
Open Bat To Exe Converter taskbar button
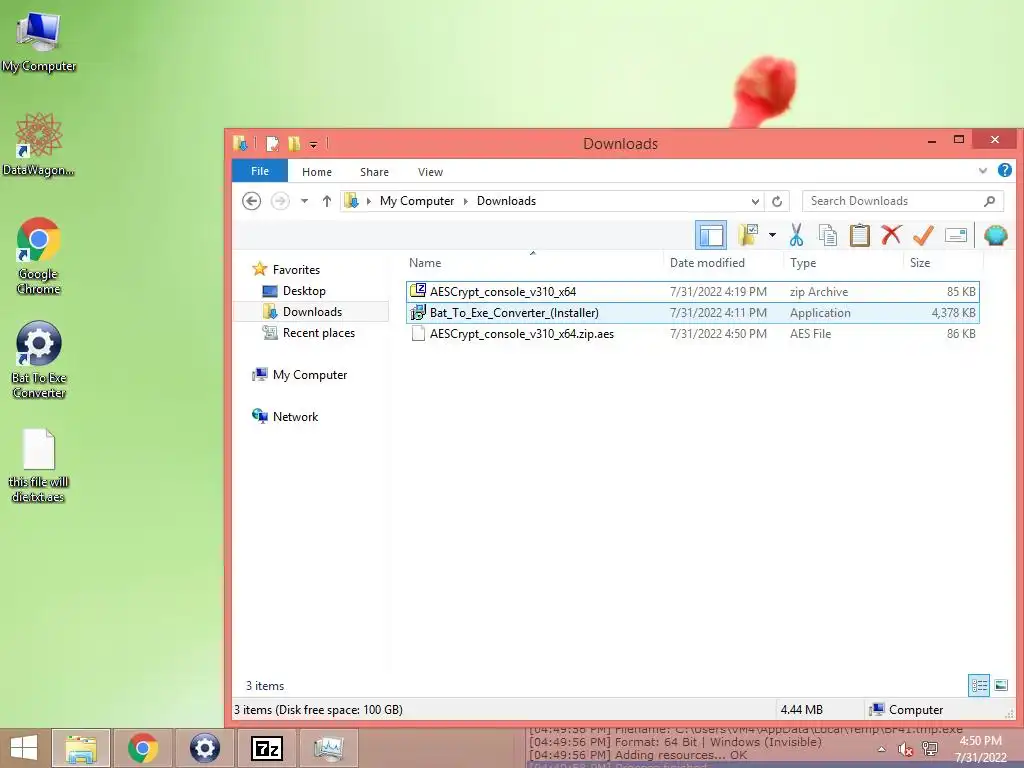click(204, 748)
